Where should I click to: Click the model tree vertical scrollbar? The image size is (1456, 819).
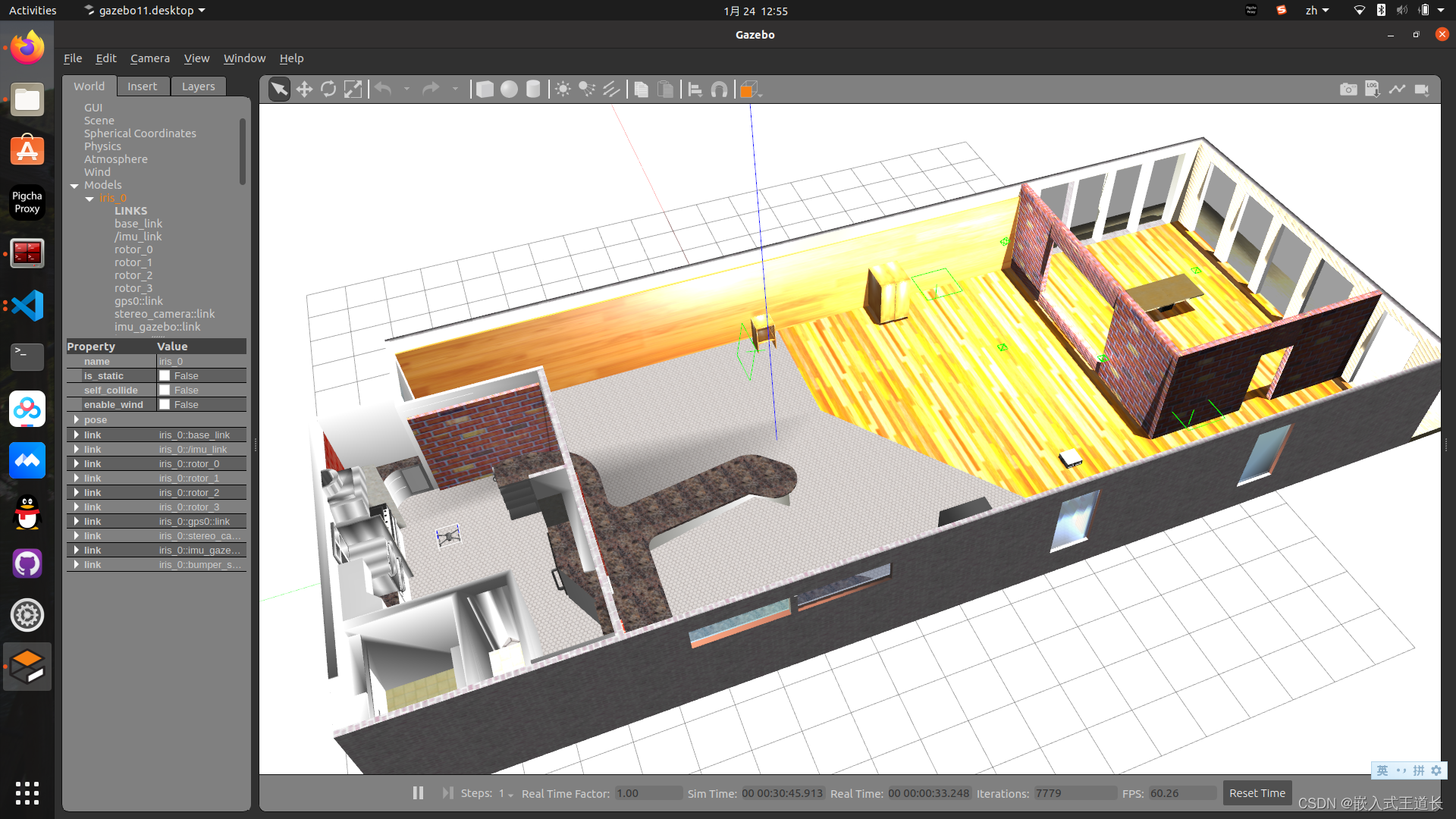pyautogui.click(x=243, y=152)
